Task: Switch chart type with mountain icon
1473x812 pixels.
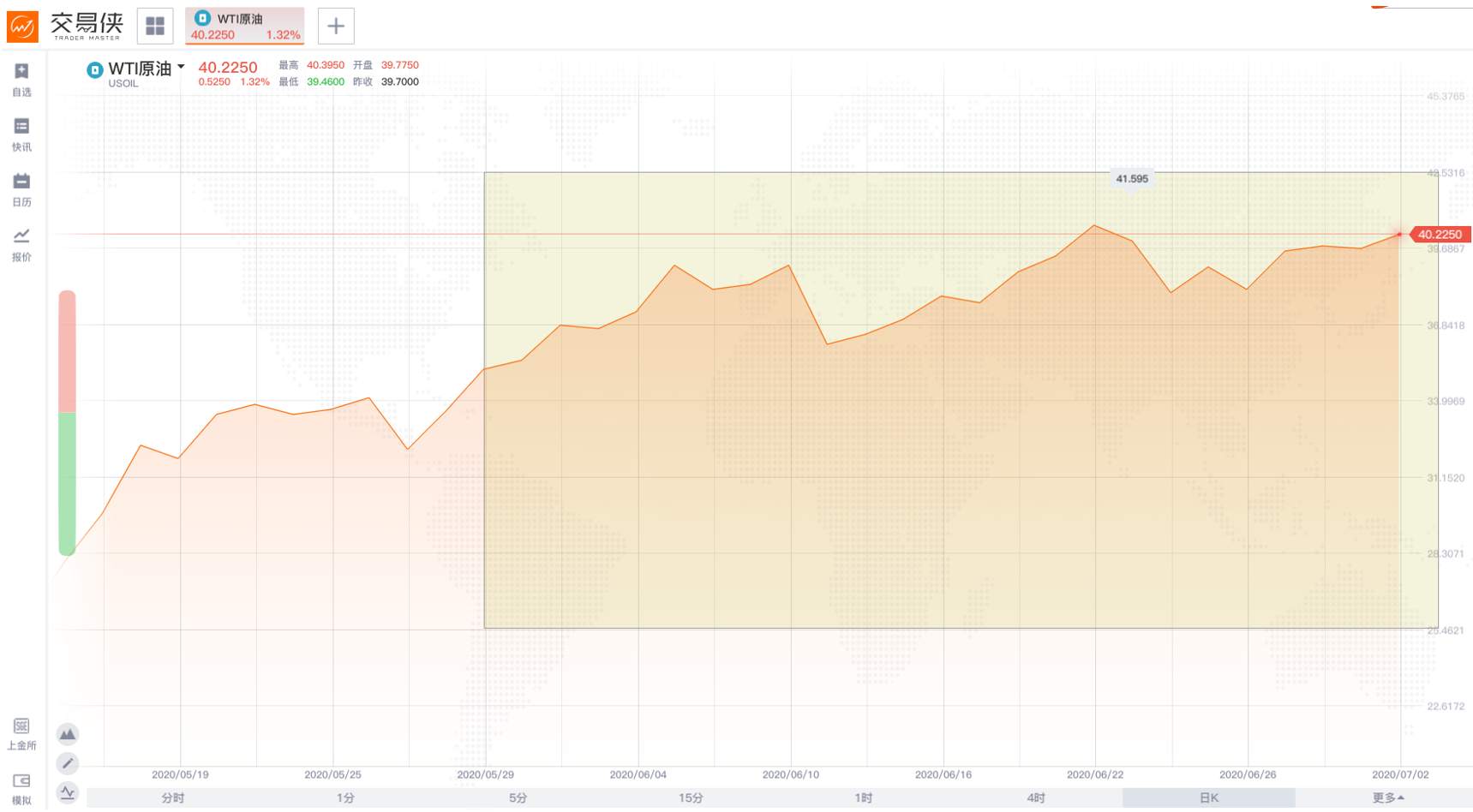Action: click(68, 734)
